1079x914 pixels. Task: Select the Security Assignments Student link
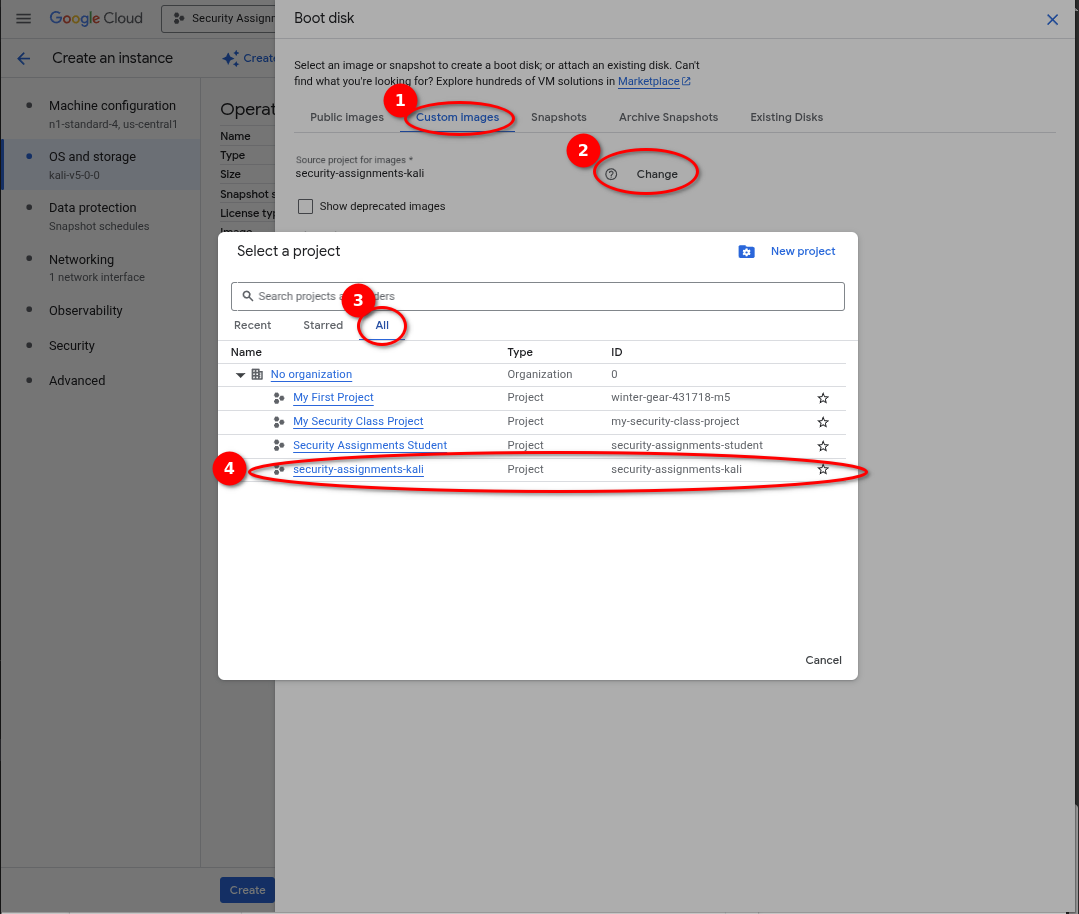[x=370, y=445]
